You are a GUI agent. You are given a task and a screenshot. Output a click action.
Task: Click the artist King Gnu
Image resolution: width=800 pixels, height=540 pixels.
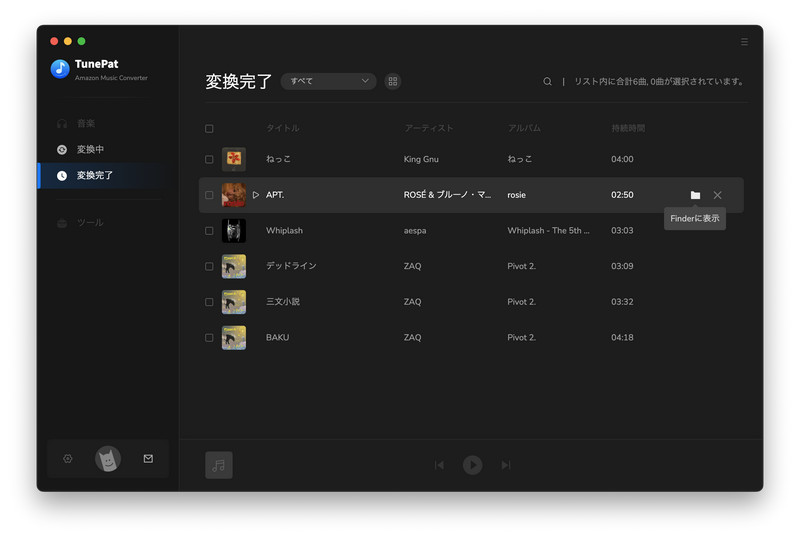[x=421, y=159]
